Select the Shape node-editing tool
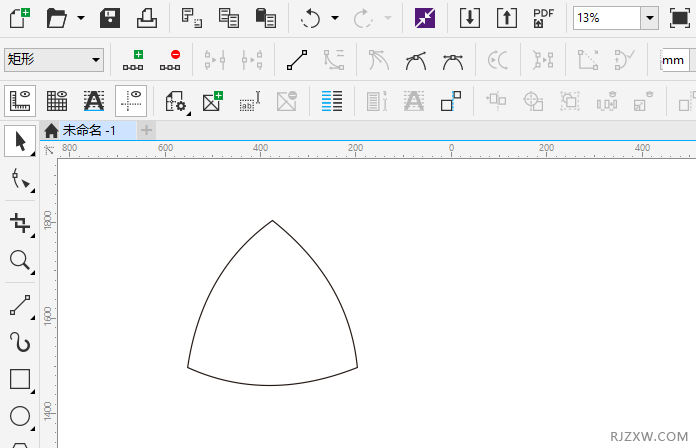The width and height of the screenshot is (696, 448). pos(20,179)
